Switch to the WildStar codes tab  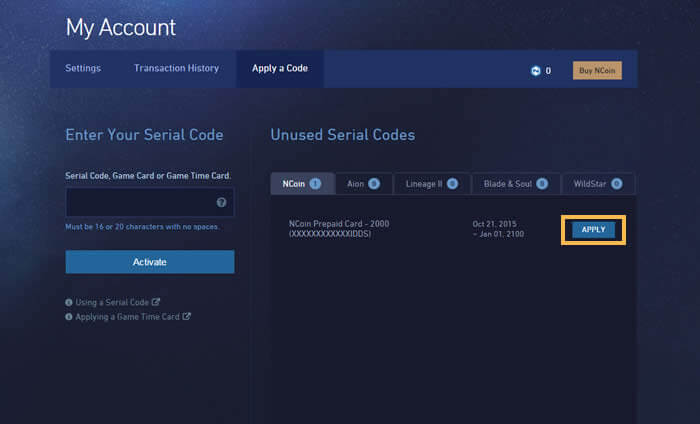(x=598, y=183)
